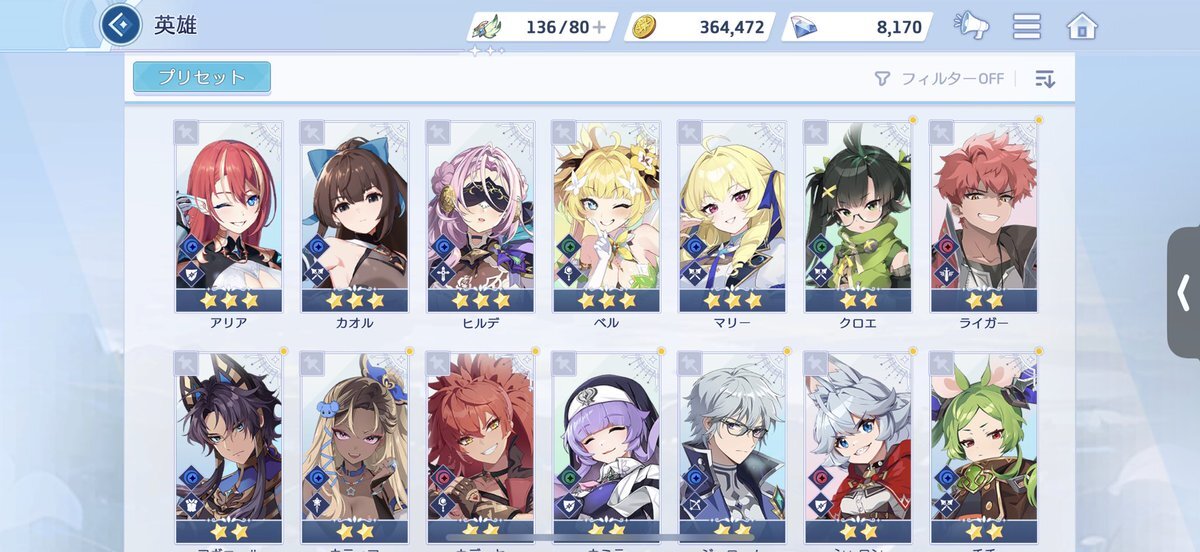Toggle the pin icon on アリア card
This screenshot has width=1200, height=552.
pyautogui.click(x=186, y=133)
